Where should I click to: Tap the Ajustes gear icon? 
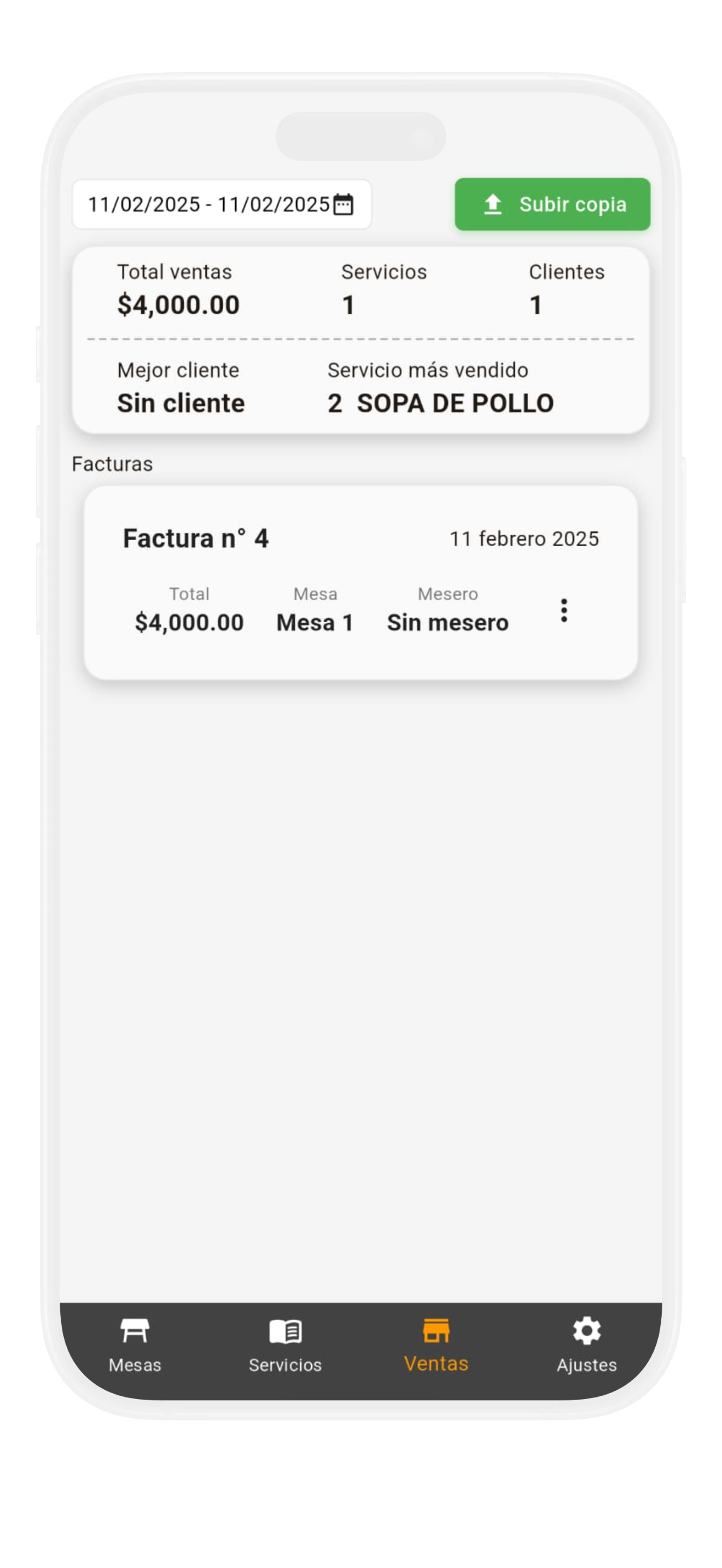pyautogui.click(x=586, y=1331)
